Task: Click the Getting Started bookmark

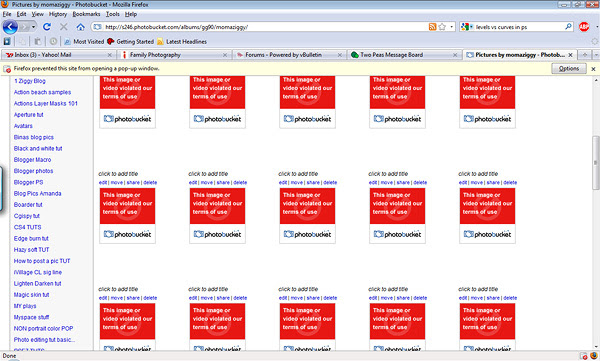Action: pos(130,41)
